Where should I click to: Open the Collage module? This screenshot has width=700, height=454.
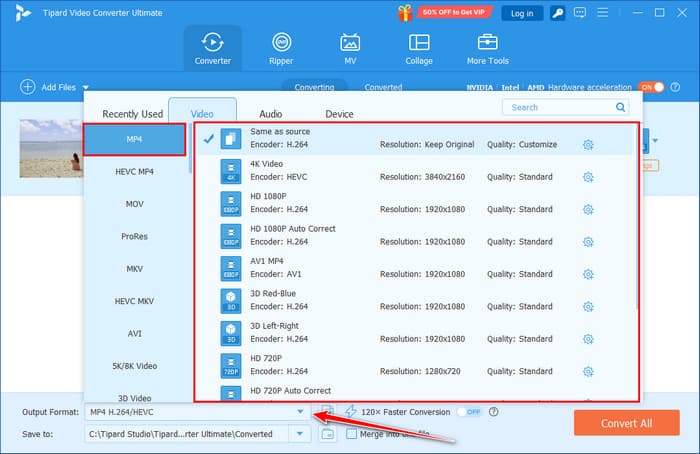pyautogui.click(x=419, y=49)
